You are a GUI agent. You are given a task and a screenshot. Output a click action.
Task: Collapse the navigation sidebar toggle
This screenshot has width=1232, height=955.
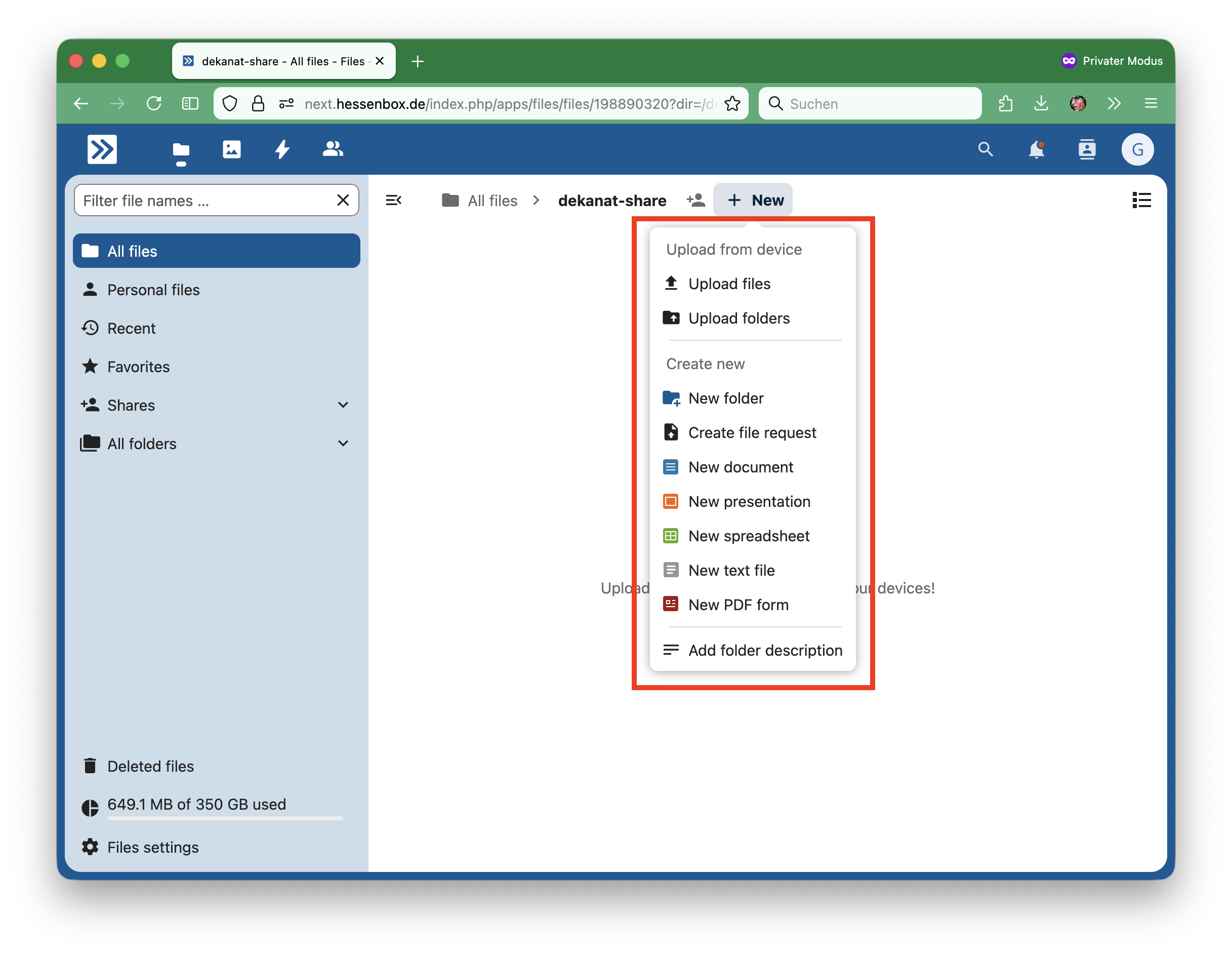393,200
